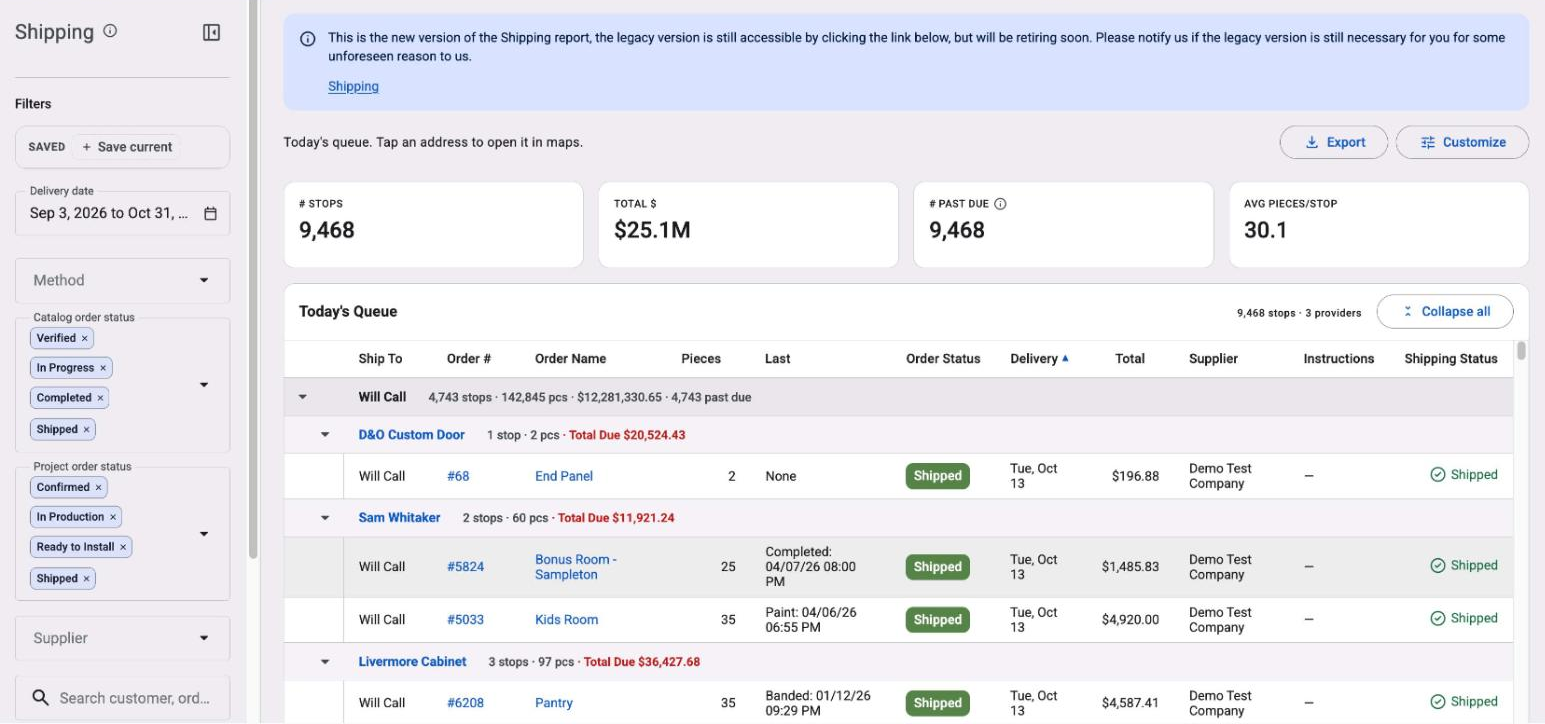Remove the Verified catalog status chip
Viewport: 1545px width, 724px height.
(x=85, y=338)
